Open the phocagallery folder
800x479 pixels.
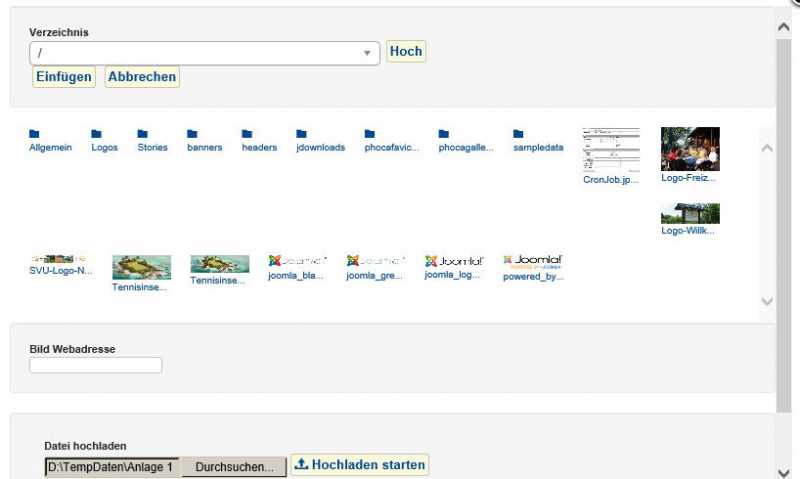[465, 140]
